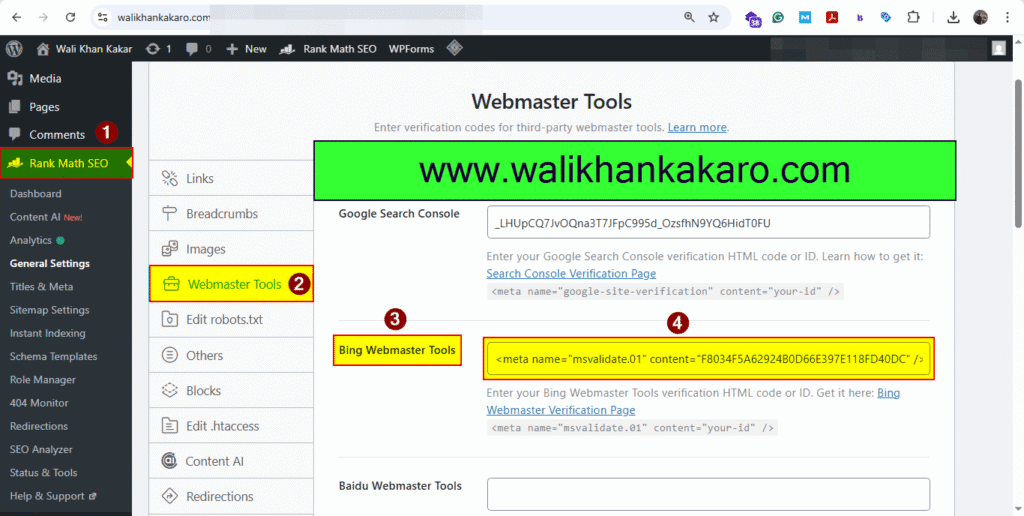Switch to Content AI settings tab

231,461
